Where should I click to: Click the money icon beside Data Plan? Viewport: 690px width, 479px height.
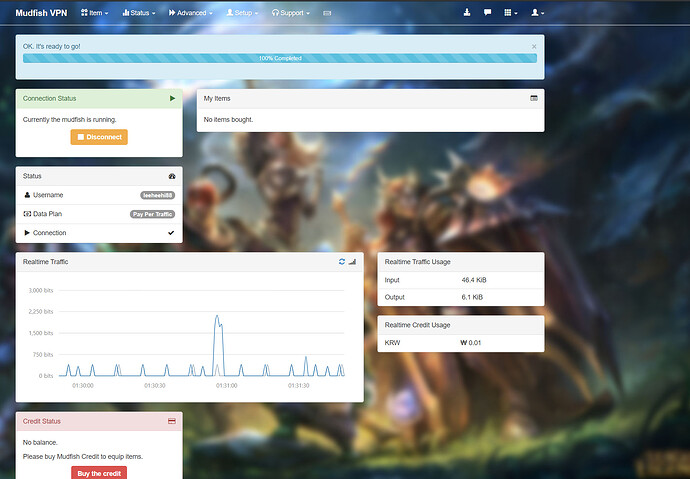point(27,214)
